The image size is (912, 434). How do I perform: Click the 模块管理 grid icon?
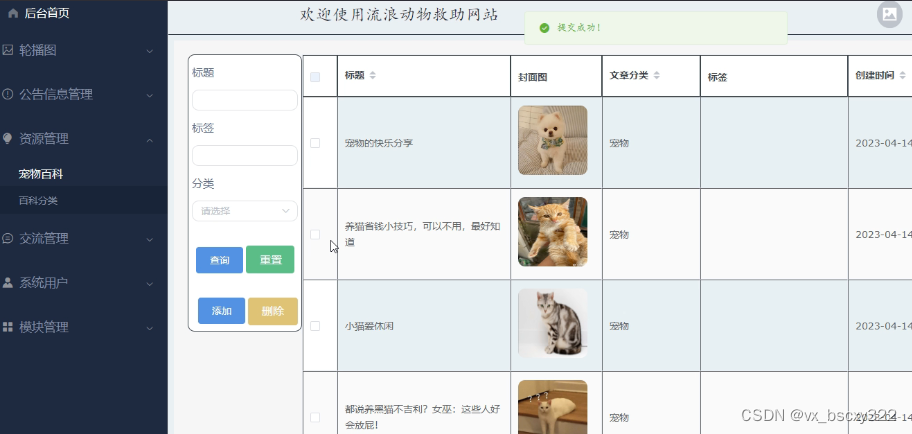8,327
